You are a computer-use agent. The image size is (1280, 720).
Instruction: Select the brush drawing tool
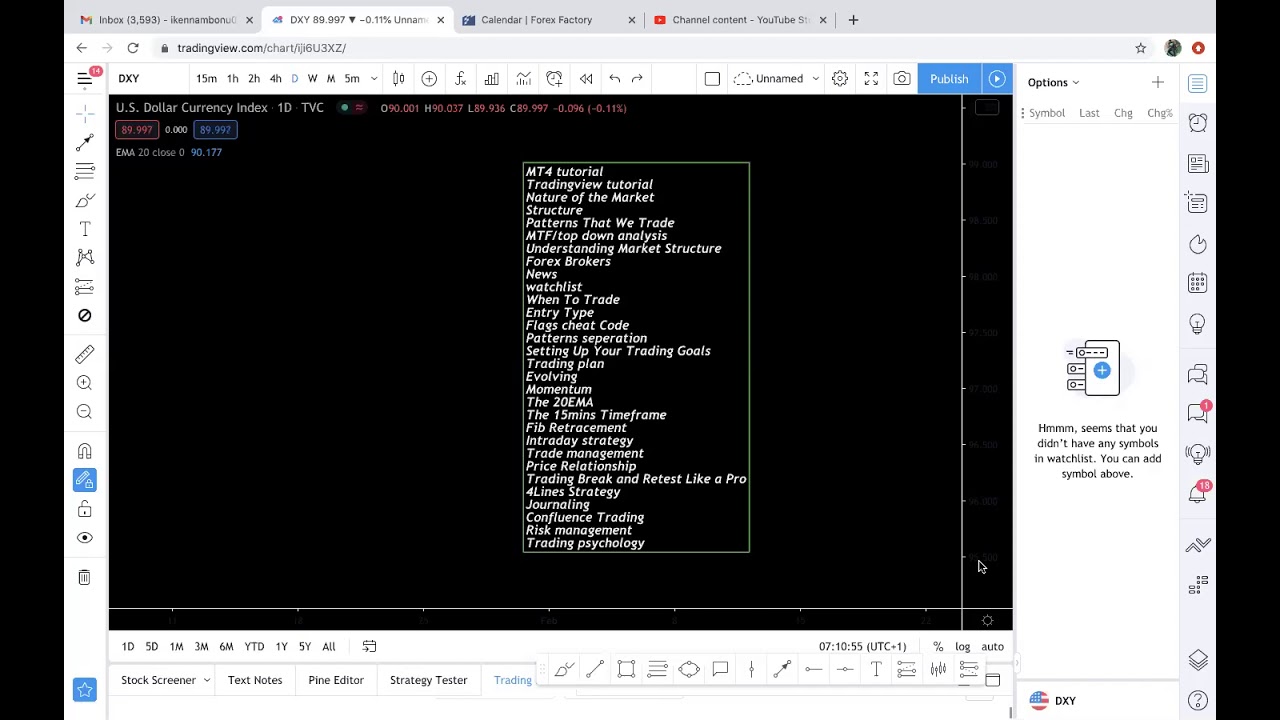pyautogui.click(x=85, y=201)
